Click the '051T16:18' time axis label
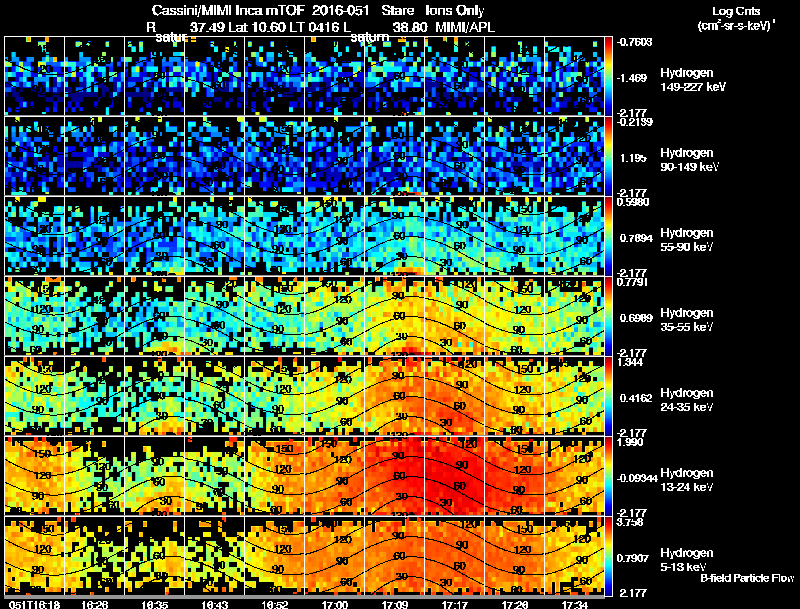This screenshot has height=609, width=800. click(x=34, y=604)
